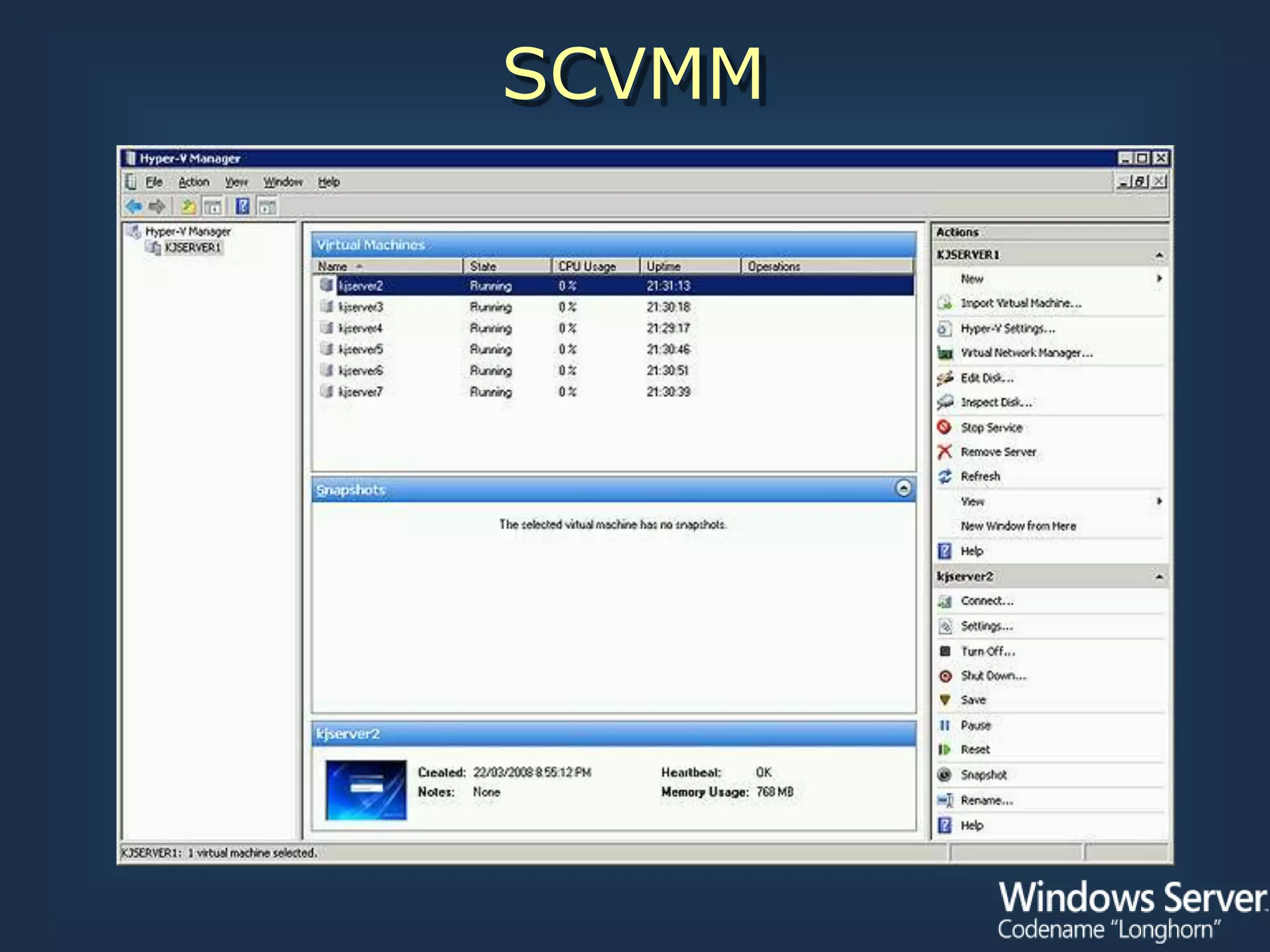
Task: Click the Virtual Network Manager icon
Action: click(945, 353)
